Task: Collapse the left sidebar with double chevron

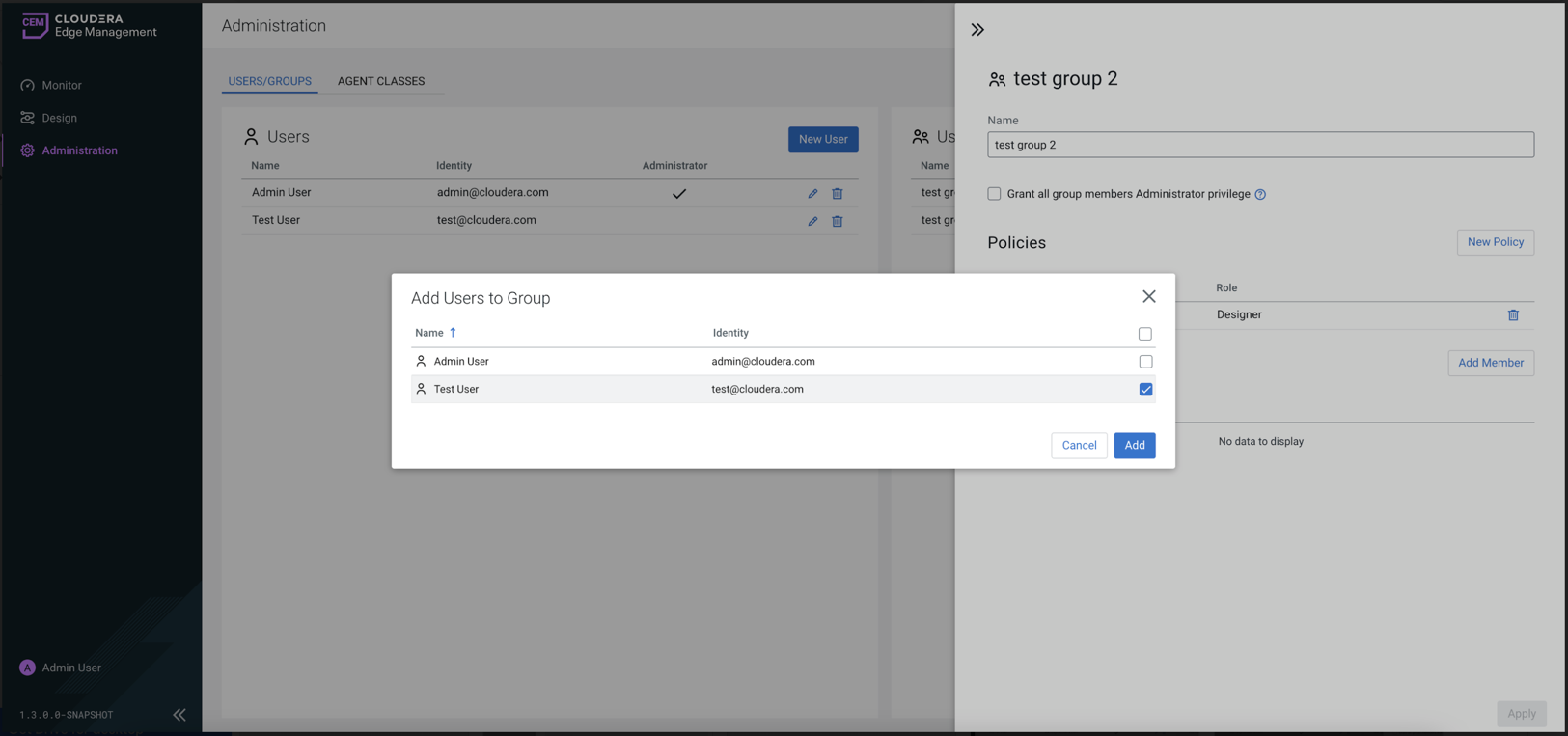Action: click(x=179, y=715)
